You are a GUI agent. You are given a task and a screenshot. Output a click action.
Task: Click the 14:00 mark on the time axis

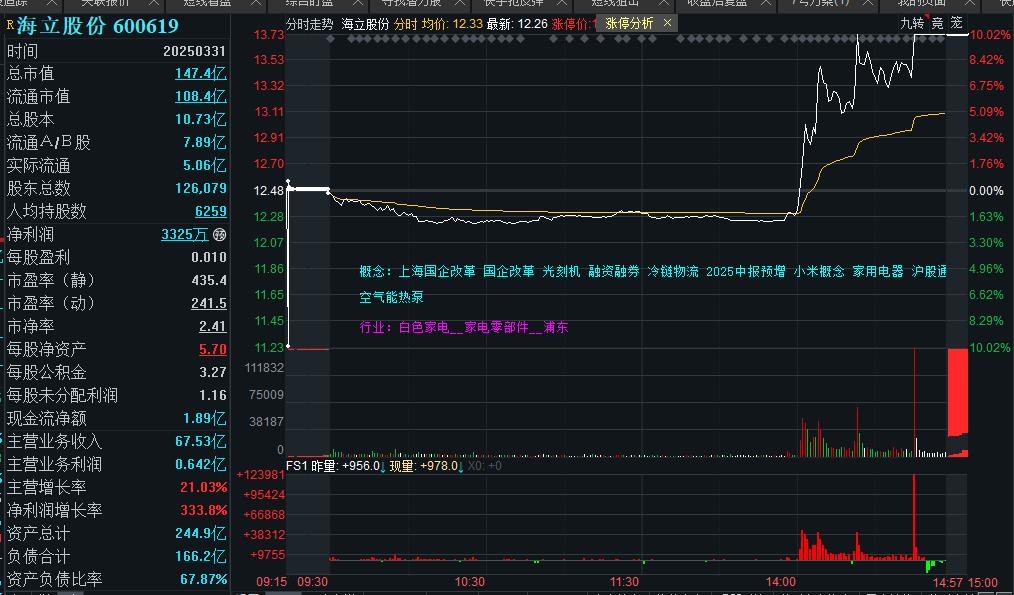pyautogui.click(x=781, y=580)
